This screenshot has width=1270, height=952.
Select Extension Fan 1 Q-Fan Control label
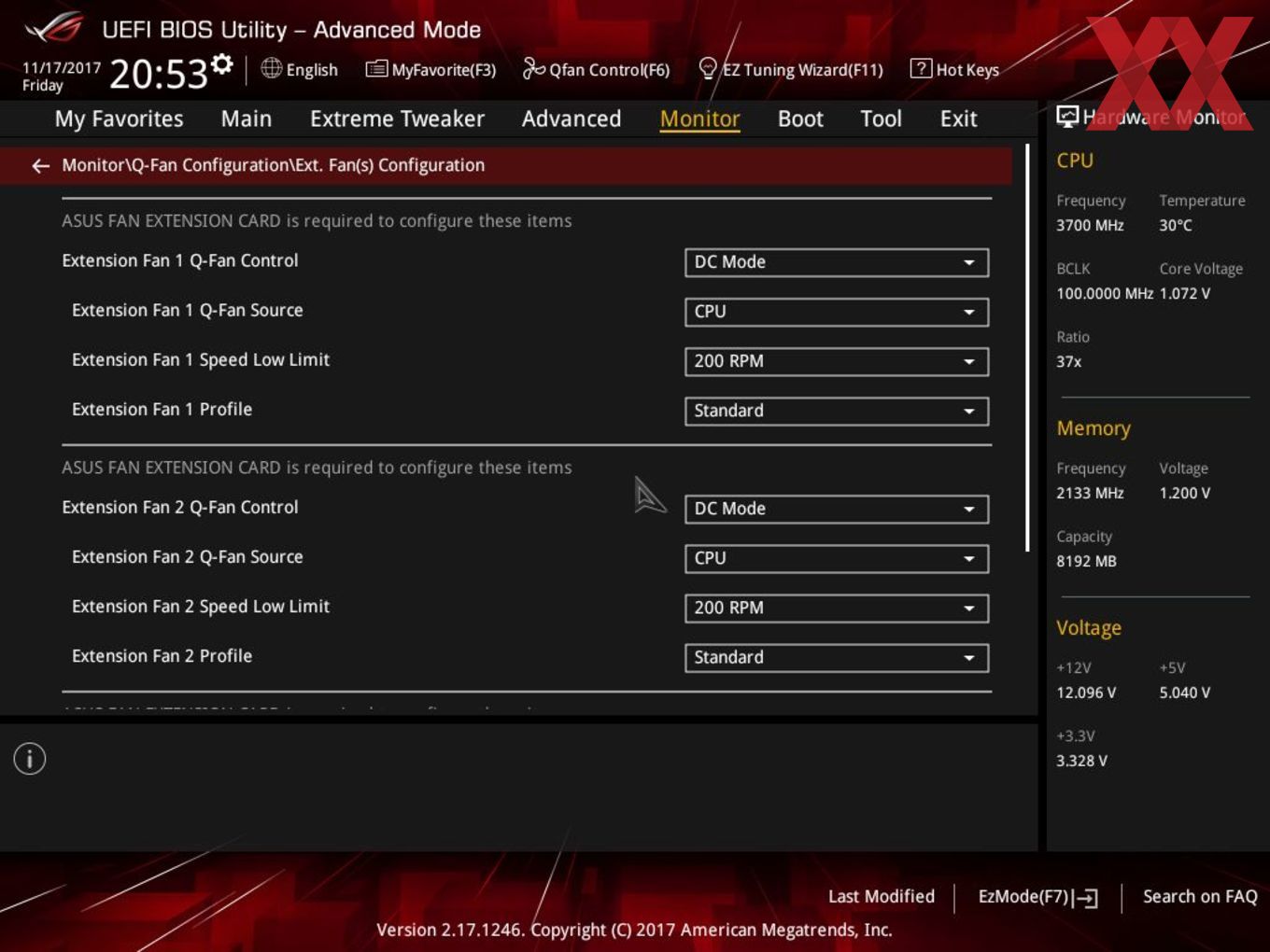[180, 260]
